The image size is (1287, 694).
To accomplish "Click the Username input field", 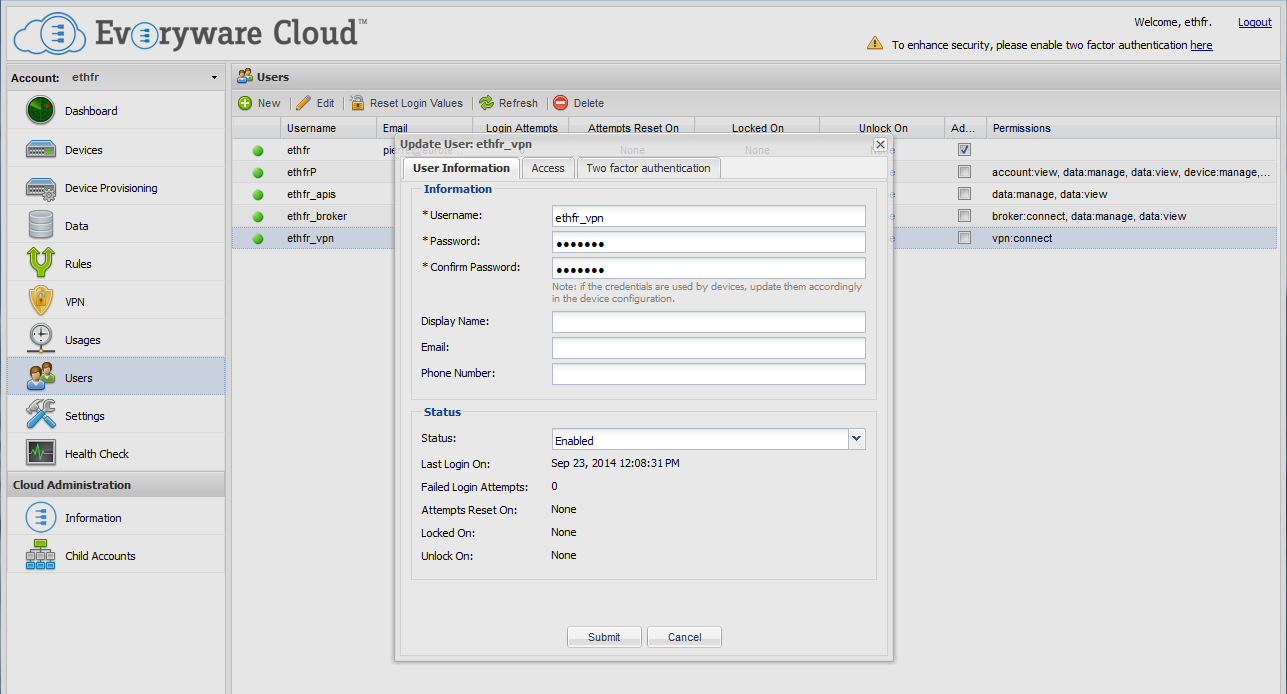I will [708, 216].
